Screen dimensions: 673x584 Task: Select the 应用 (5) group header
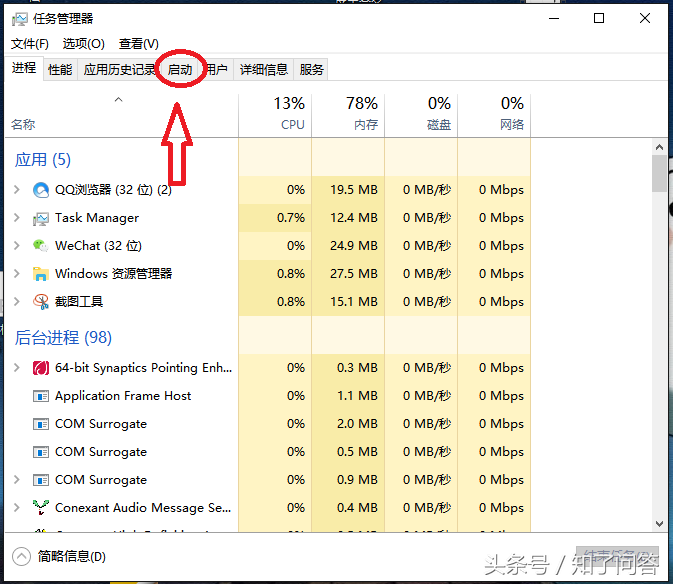pos(42,160)
